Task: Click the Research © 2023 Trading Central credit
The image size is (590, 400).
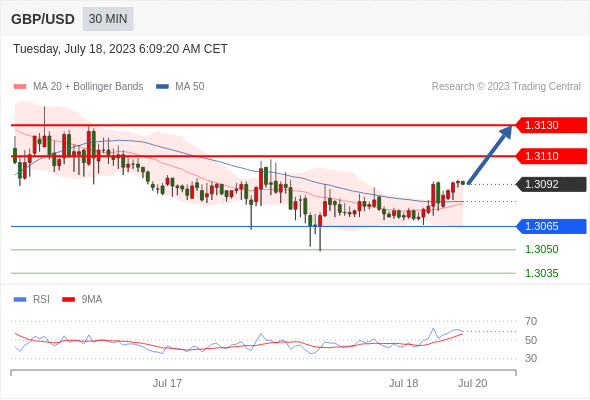Action: click(x=506, y=87)
